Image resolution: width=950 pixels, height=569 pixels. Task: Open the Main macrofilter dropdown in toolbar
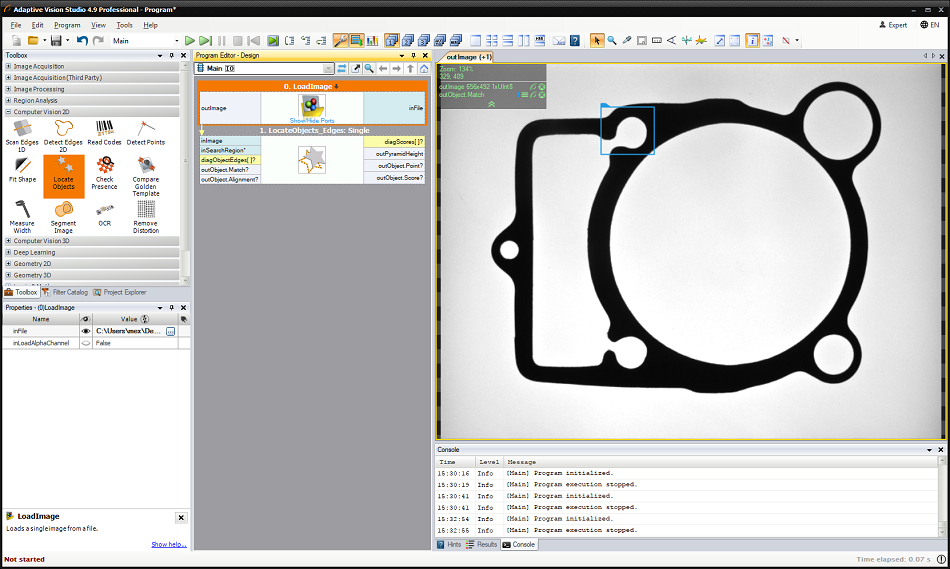pyautogui.click(x=176, y=41)
